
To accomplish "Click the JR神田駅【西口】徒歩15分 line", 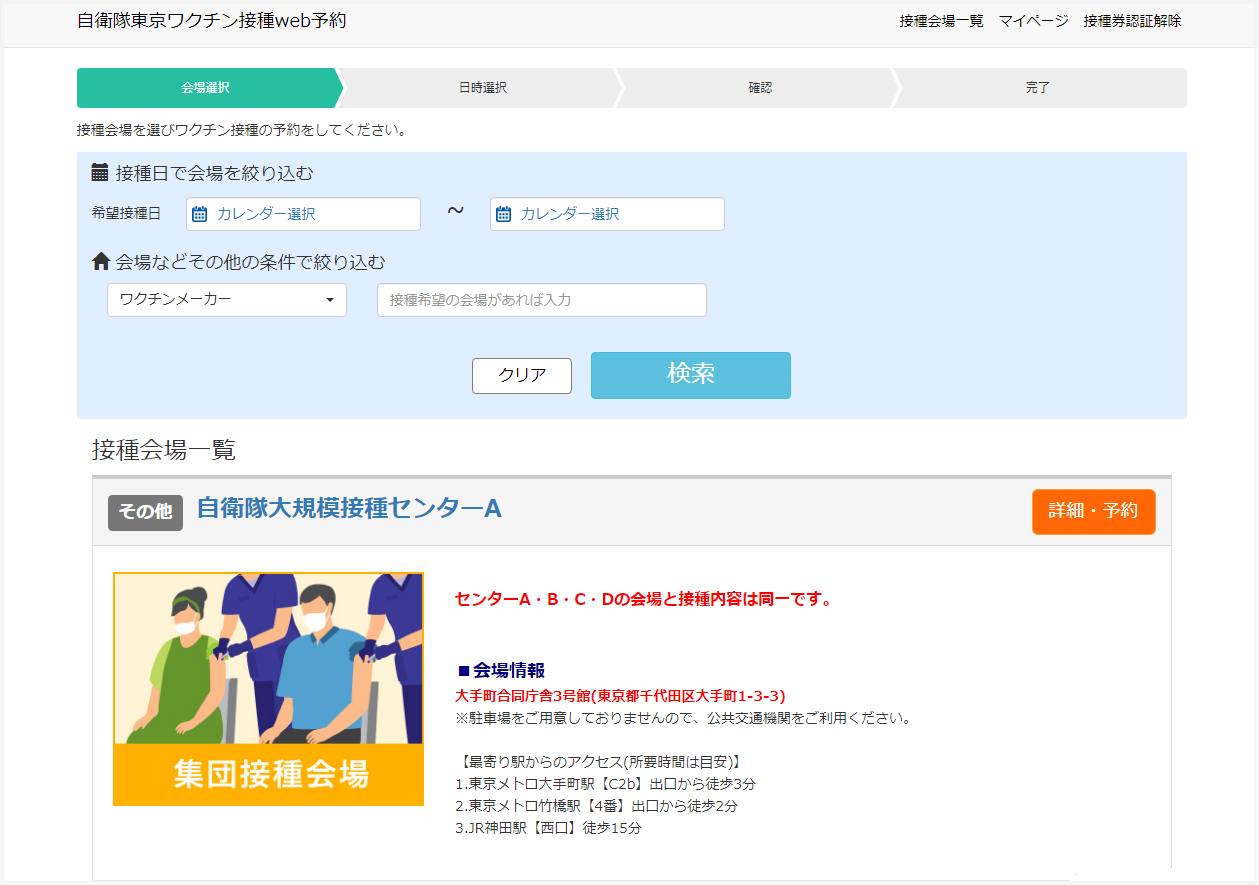I will click(548, 828).
